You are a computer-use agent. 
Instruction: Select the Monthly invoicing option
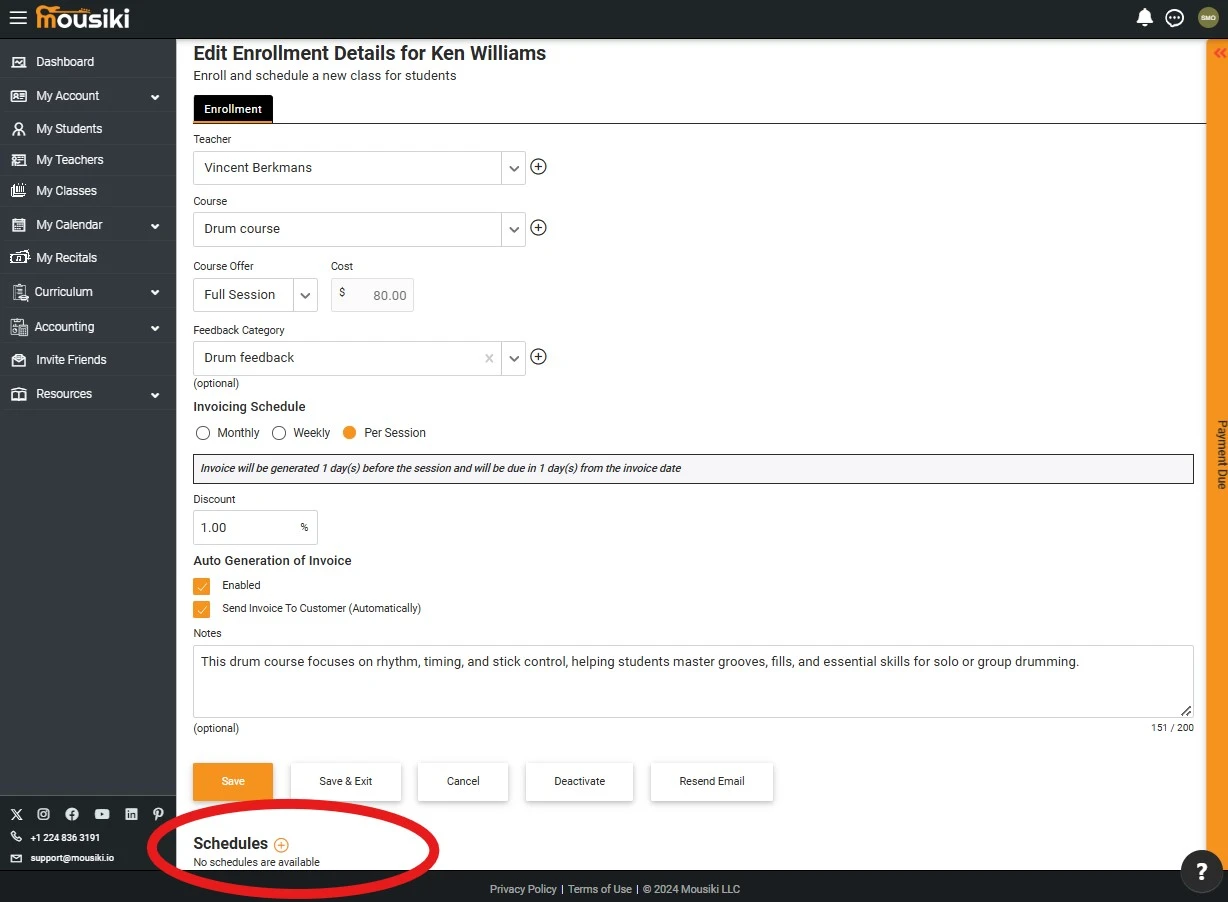coord(203,433)
